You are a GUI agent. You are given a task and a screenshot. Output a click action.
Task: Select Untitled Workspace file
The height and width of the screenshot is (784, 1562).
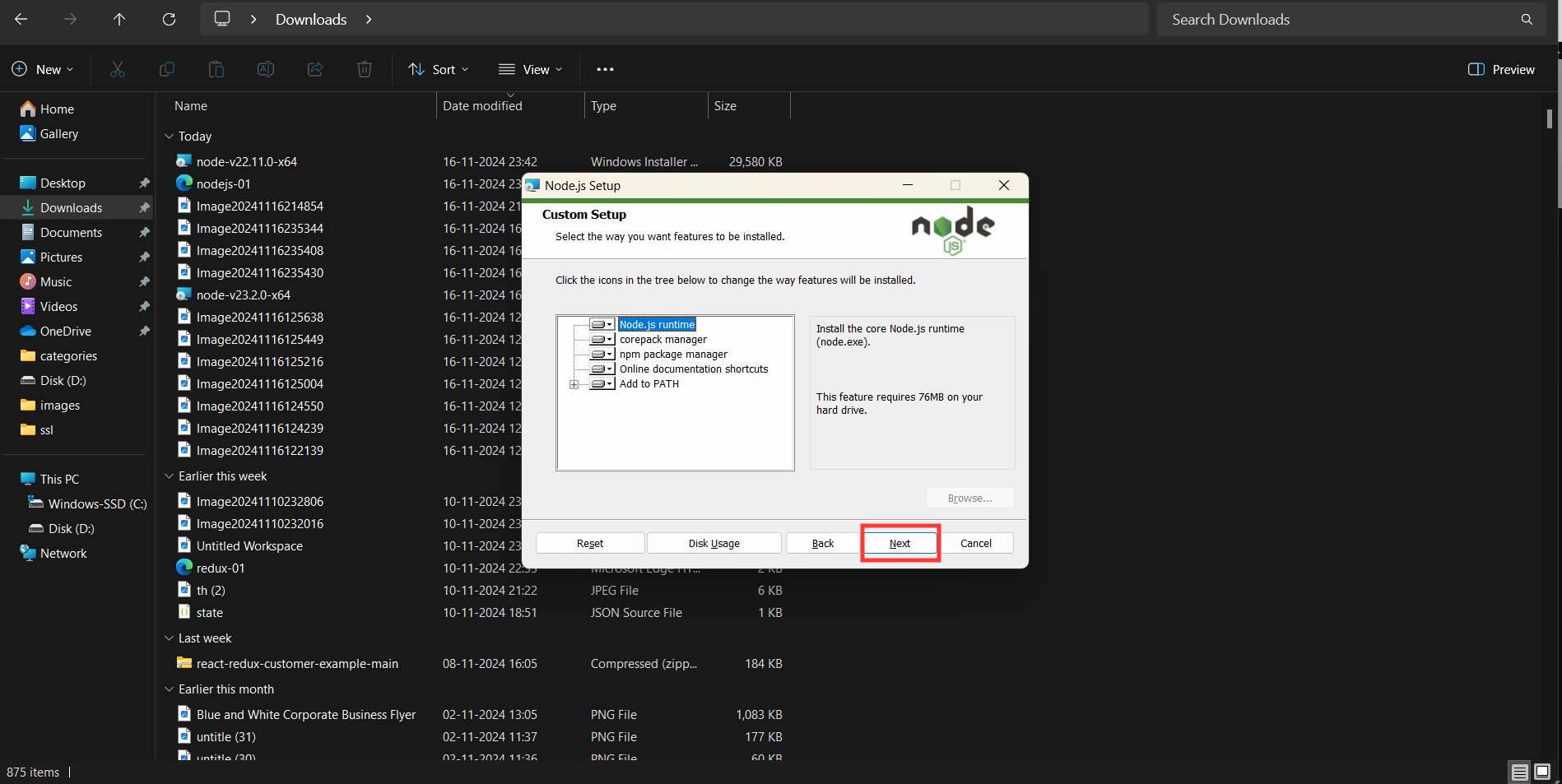[x=249, y=546]
